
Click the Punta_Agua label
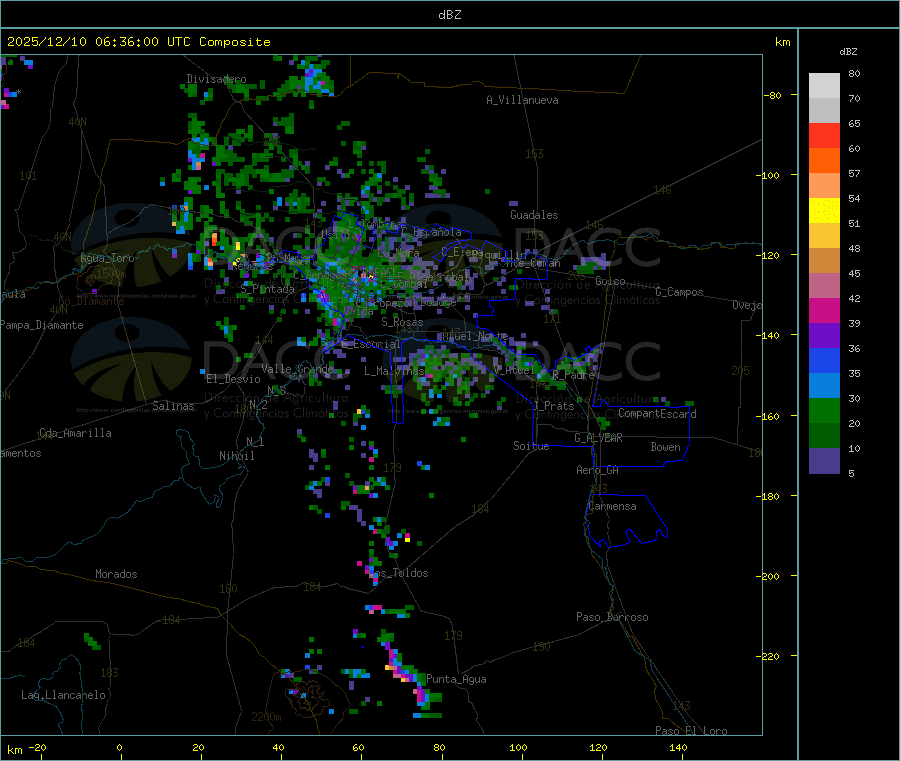click(456, 679)
